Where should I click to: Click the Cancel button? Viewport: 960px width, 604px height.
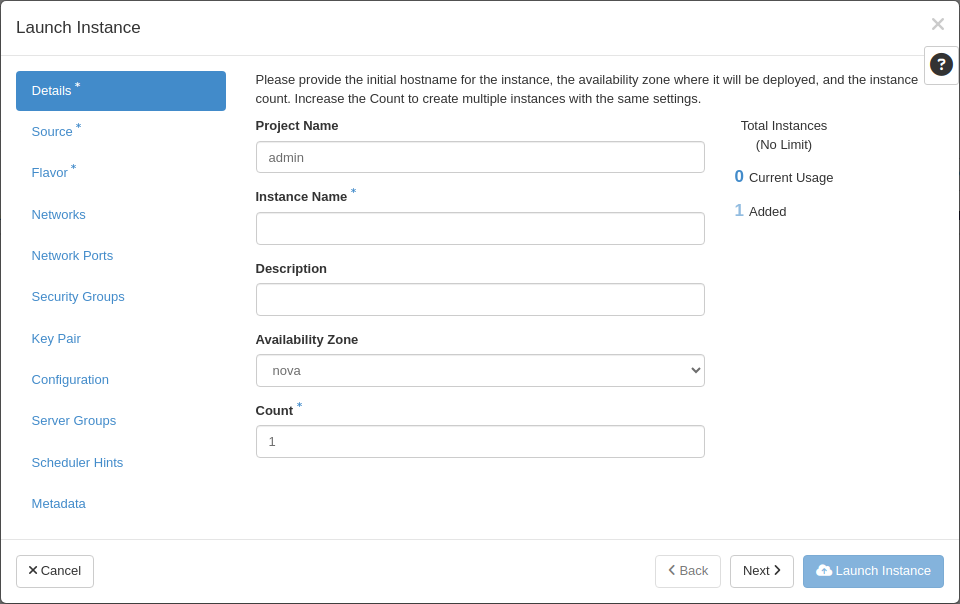(x=54, y=571)
